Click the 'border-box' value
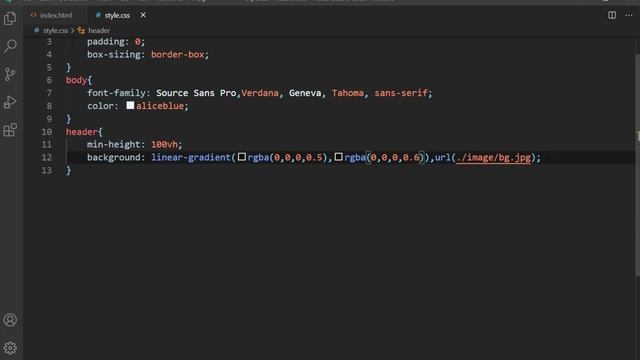The width and height of the screenshot is (640, 360). pyautogui.click(x=178, y=54)
